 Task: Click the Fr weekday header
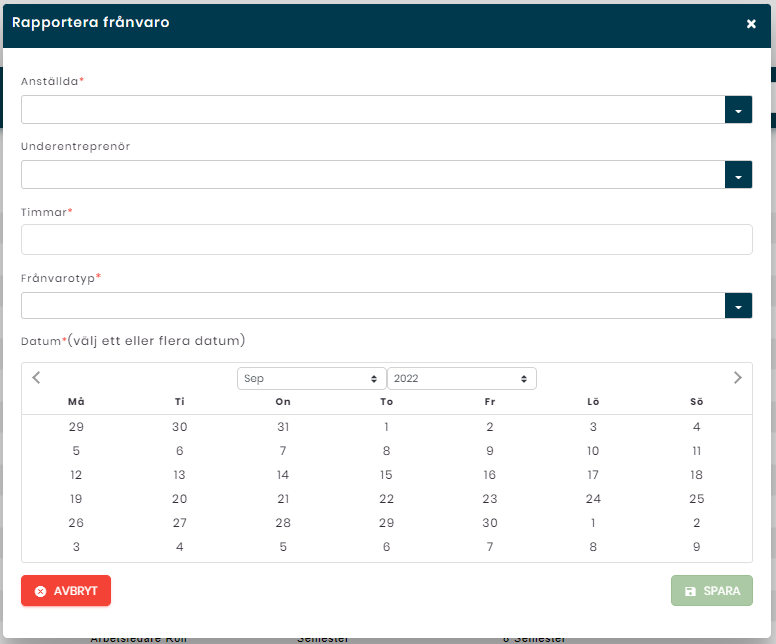490,401
